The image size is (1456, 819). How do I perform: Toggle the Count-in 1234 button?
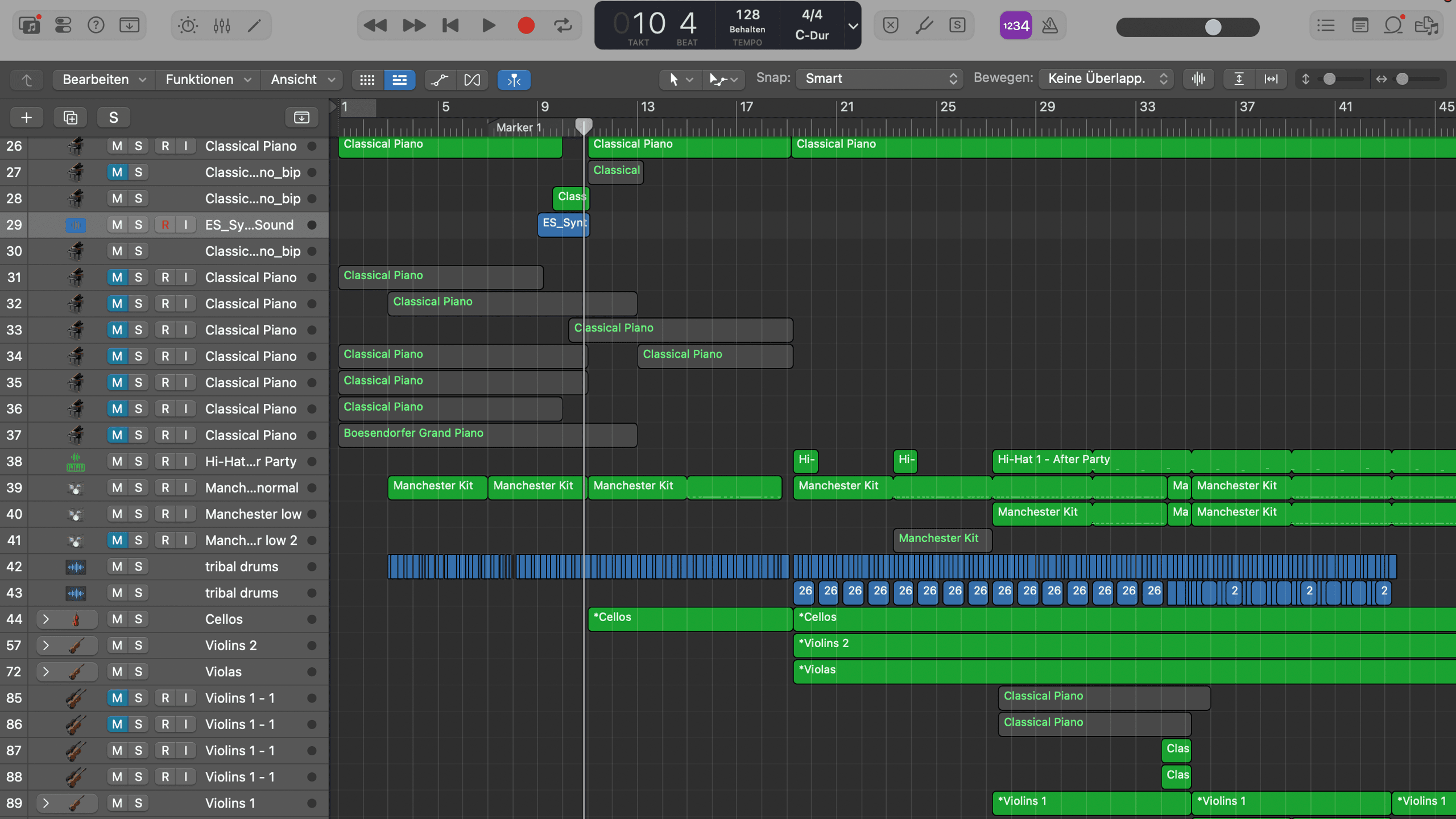1016,26
